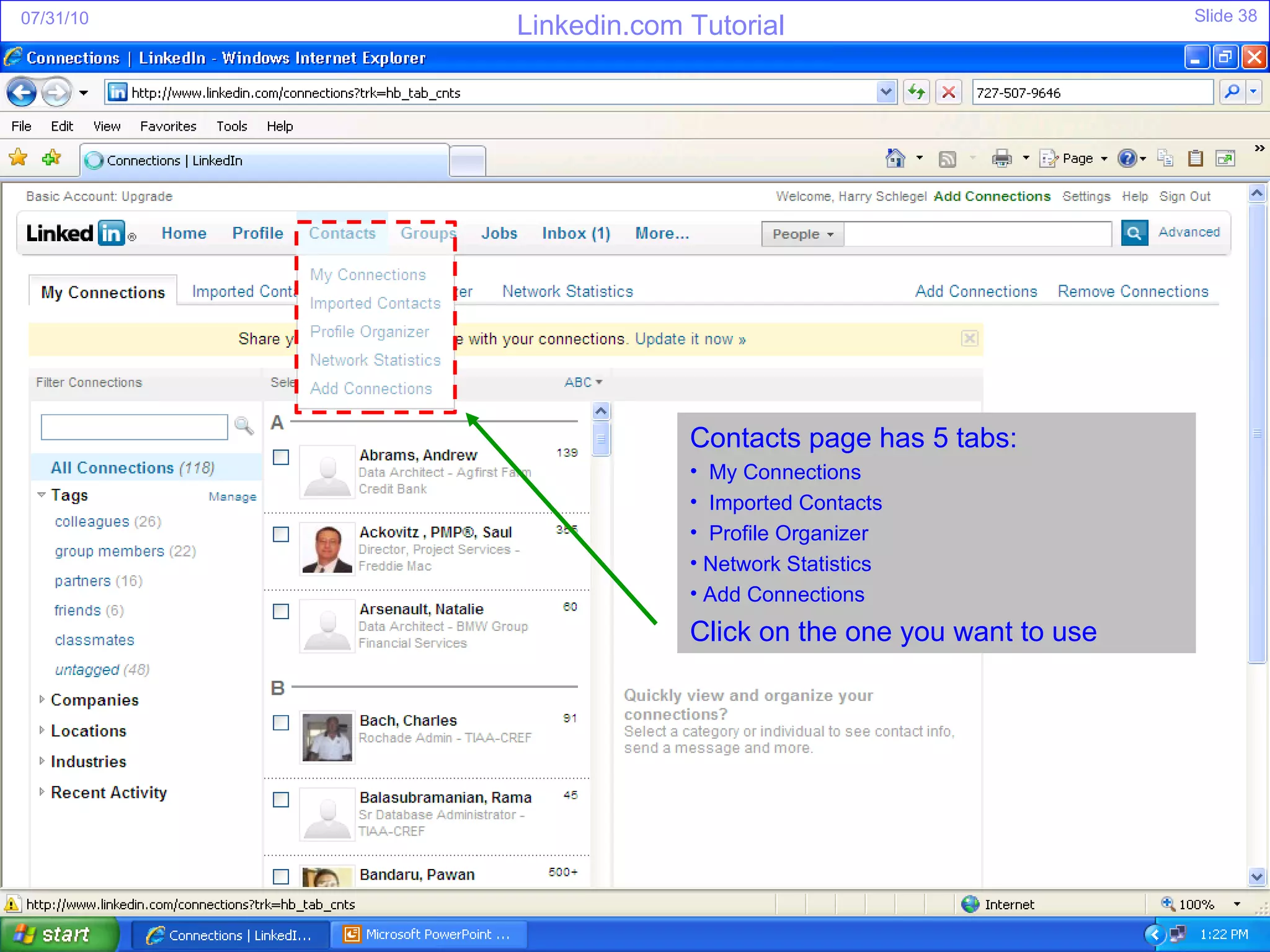
Task: Close the yellow share banner
Action: [x=970, y=338]
